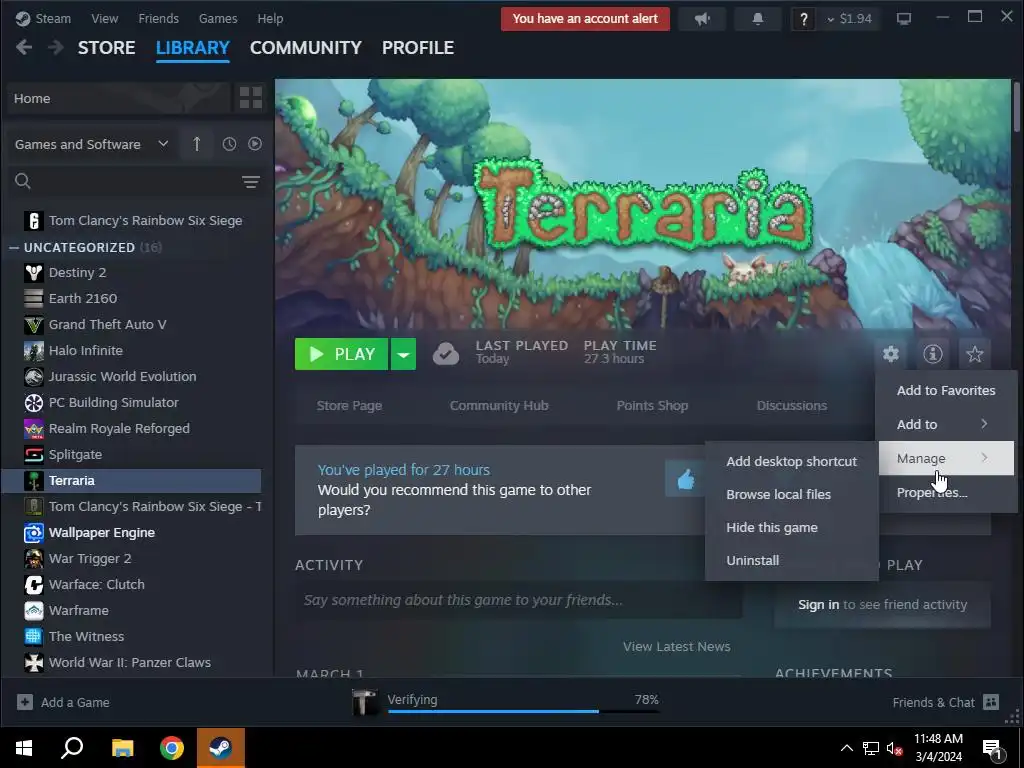Go to the COMMUNITY tab
This screenshot has width=1024, height=768.
pos(306,48)
